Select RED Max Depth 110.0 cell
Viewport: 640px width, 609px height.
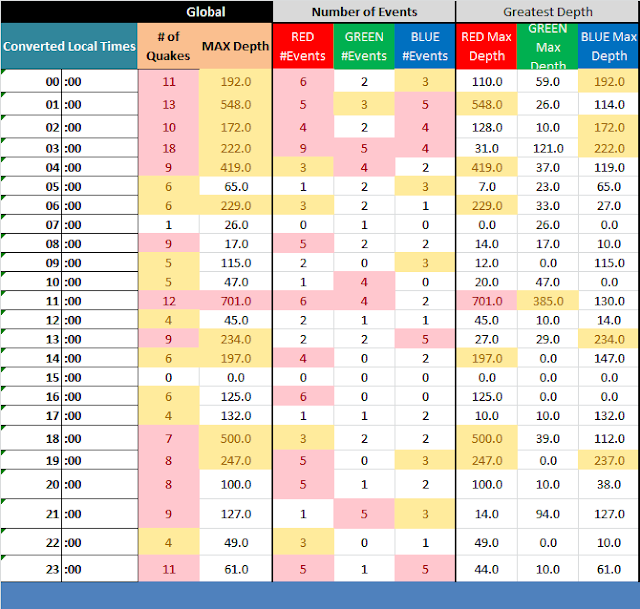486,82
